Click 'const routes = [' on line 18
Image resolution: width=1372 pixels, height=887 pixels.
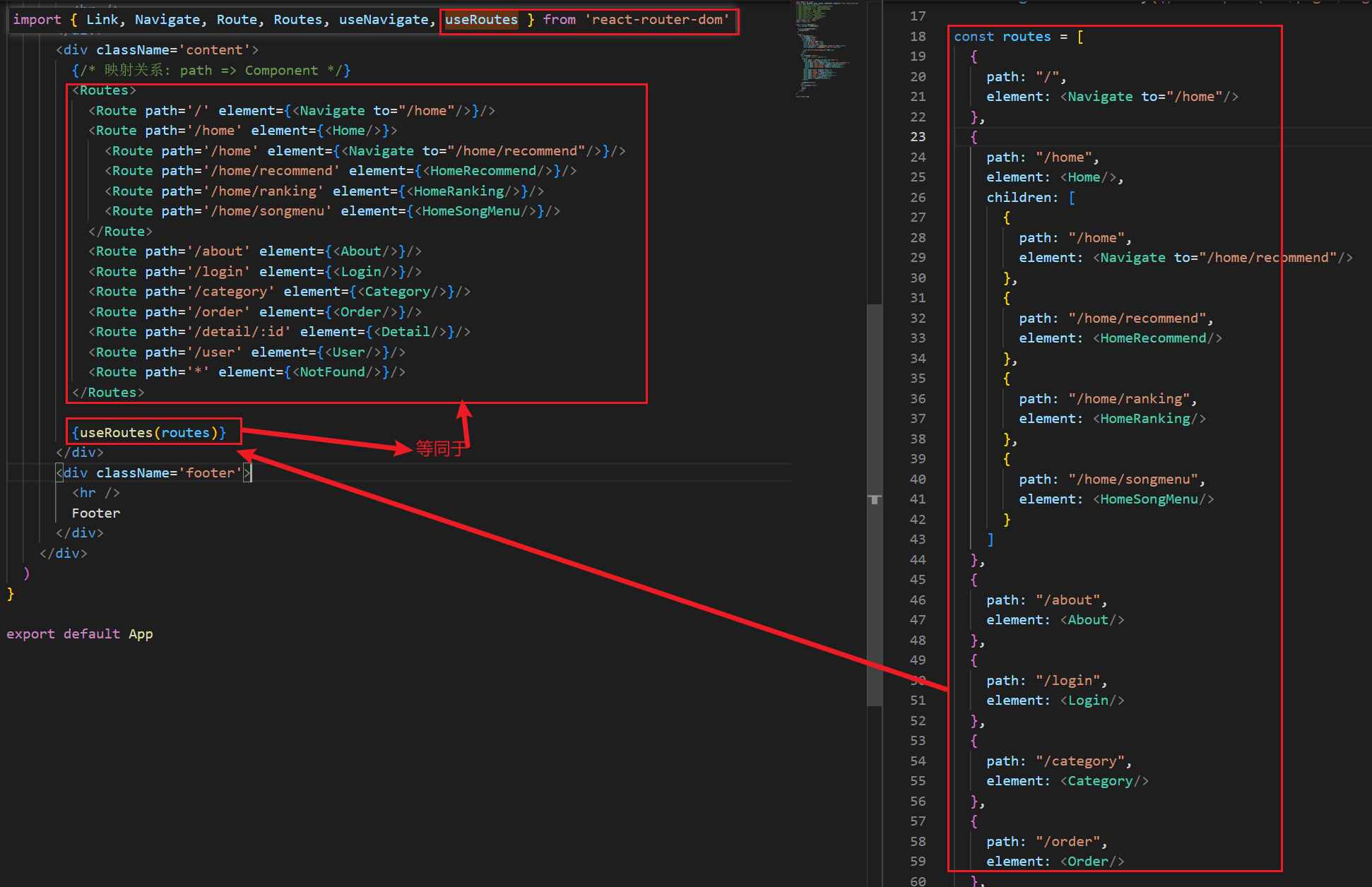pos(1019,37)
